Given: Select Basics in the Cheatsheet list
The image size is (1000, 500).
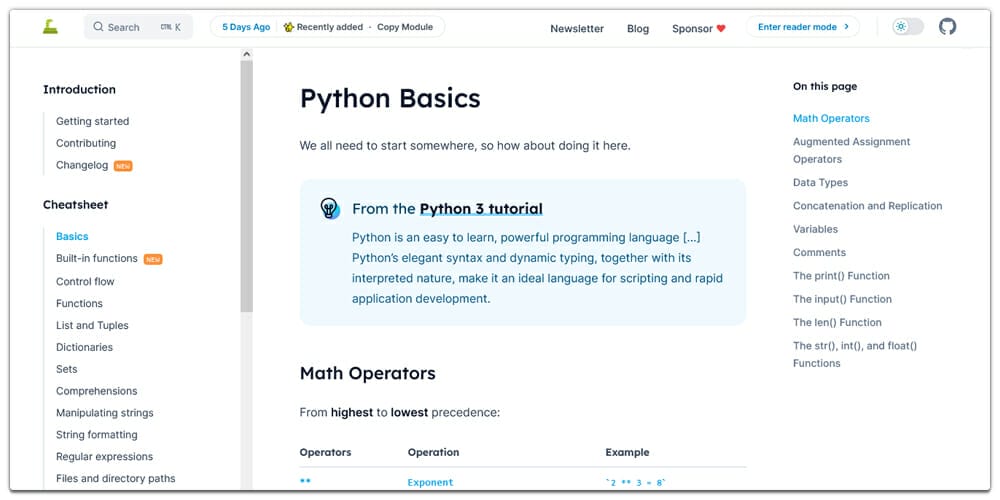Looking at the screenshot, I should click(72, 237).
